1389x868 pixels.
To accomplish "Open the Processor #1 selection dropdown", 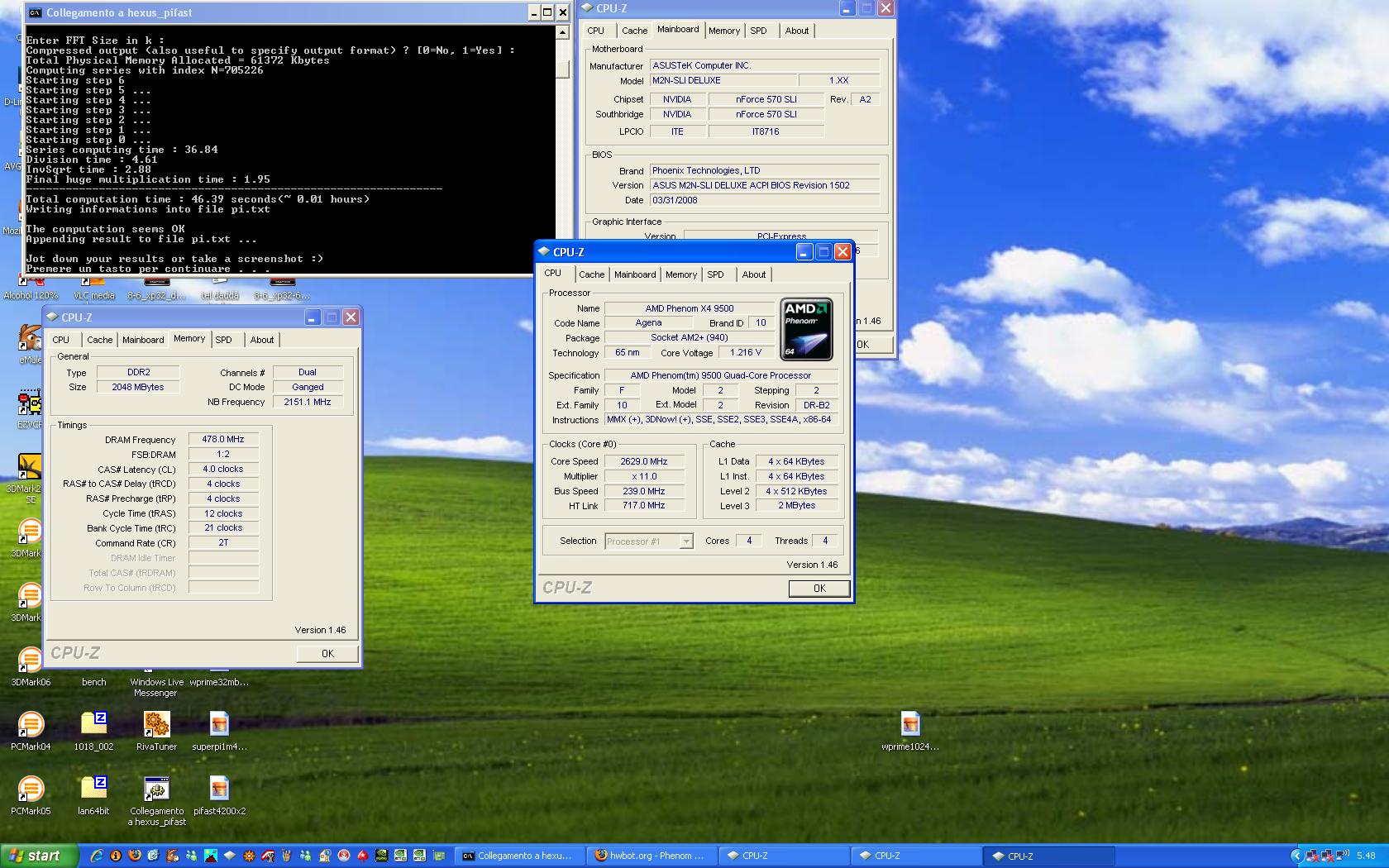I will pyautogui.click(x=649, y=541).
